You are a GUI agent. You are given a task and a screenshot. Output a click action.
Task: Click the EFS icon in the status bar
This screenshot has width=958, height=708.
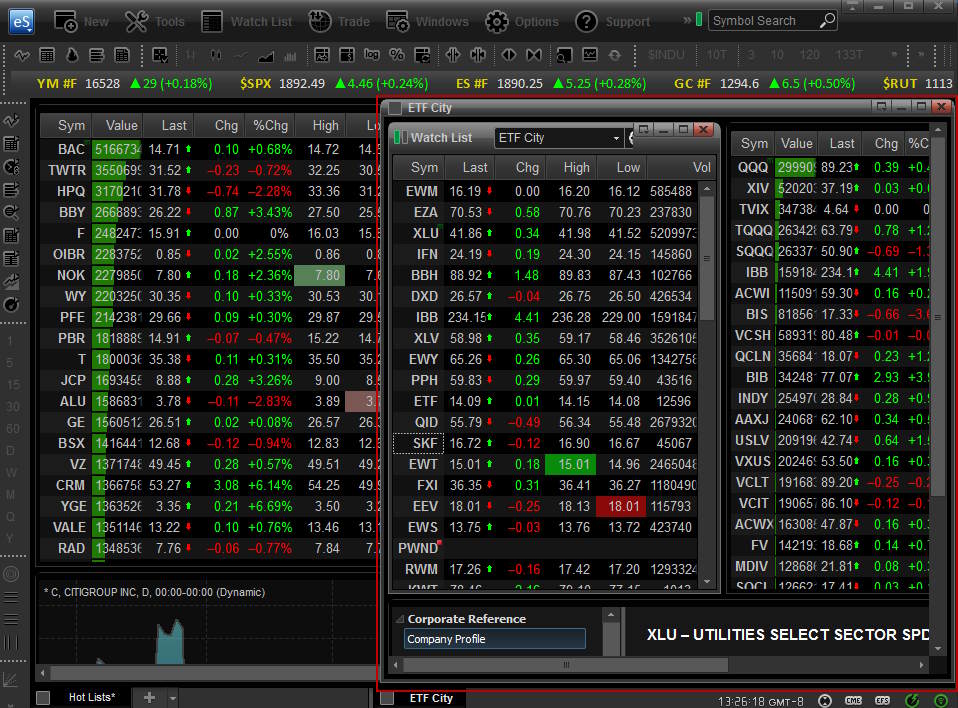point(881,700)
